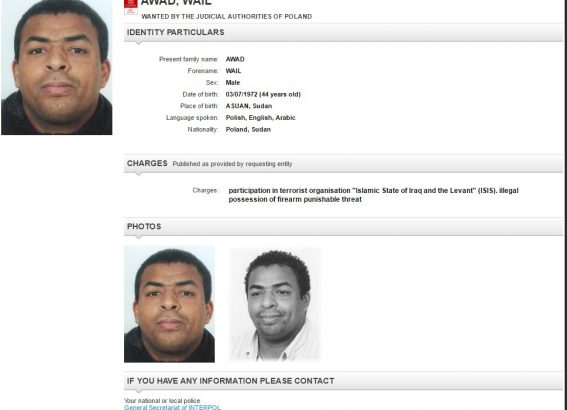
Task: Click the language spoken value Polish, English, Arabic
Action: pos(260,118)
